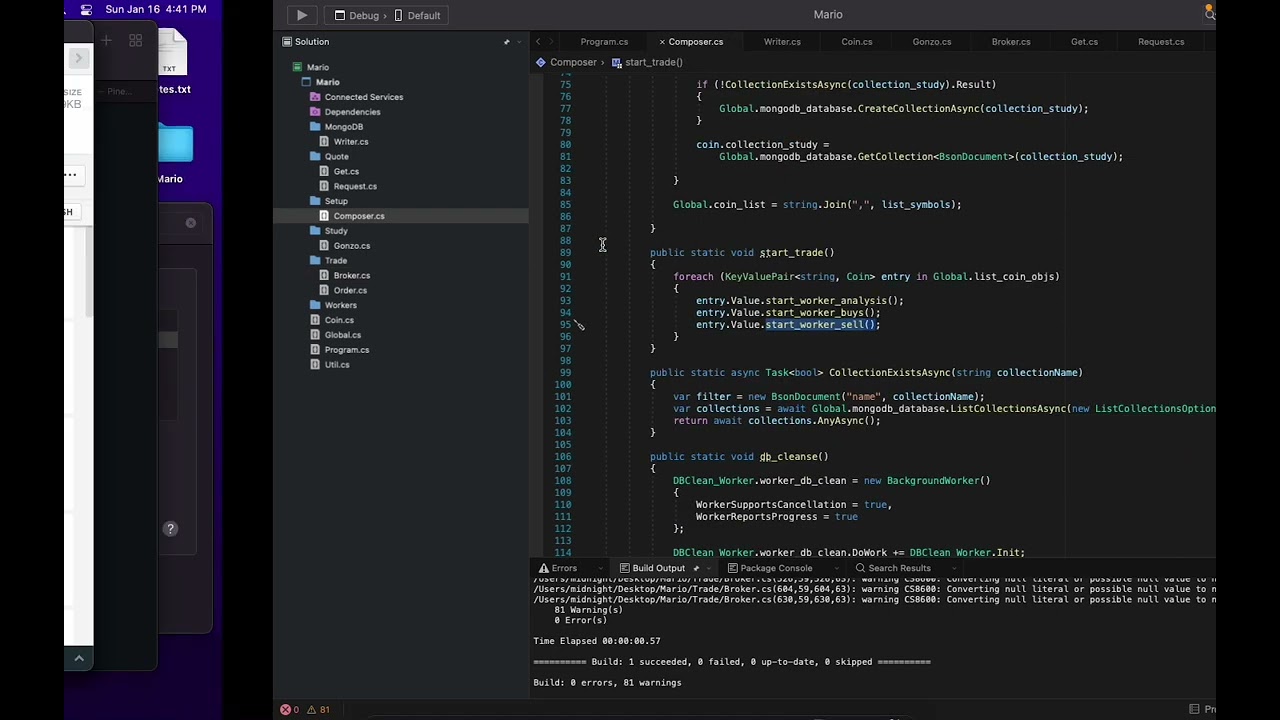Screen dimensions: 1280x720
Task: Click the clear circle-x button in dark window
Action: [191, 223]
